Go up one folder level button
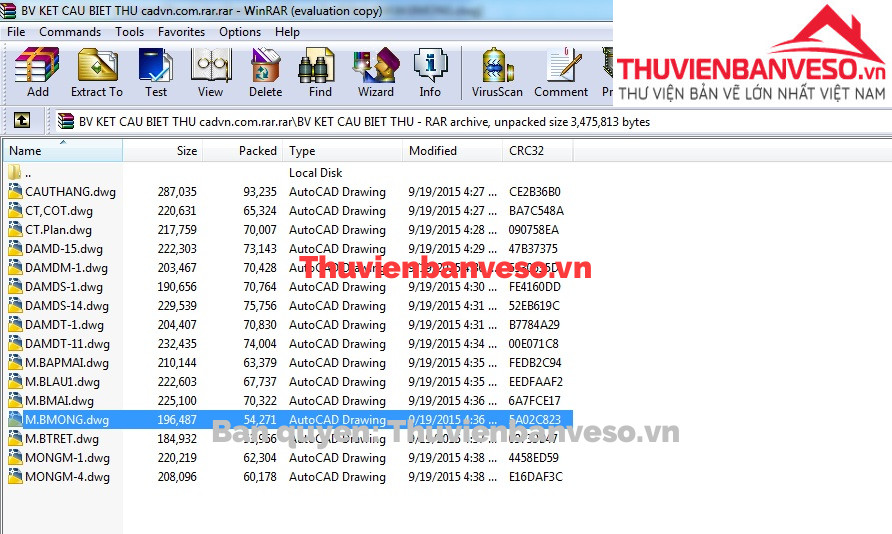The width and height of the screenshot is (892, 534). point(22,122)
